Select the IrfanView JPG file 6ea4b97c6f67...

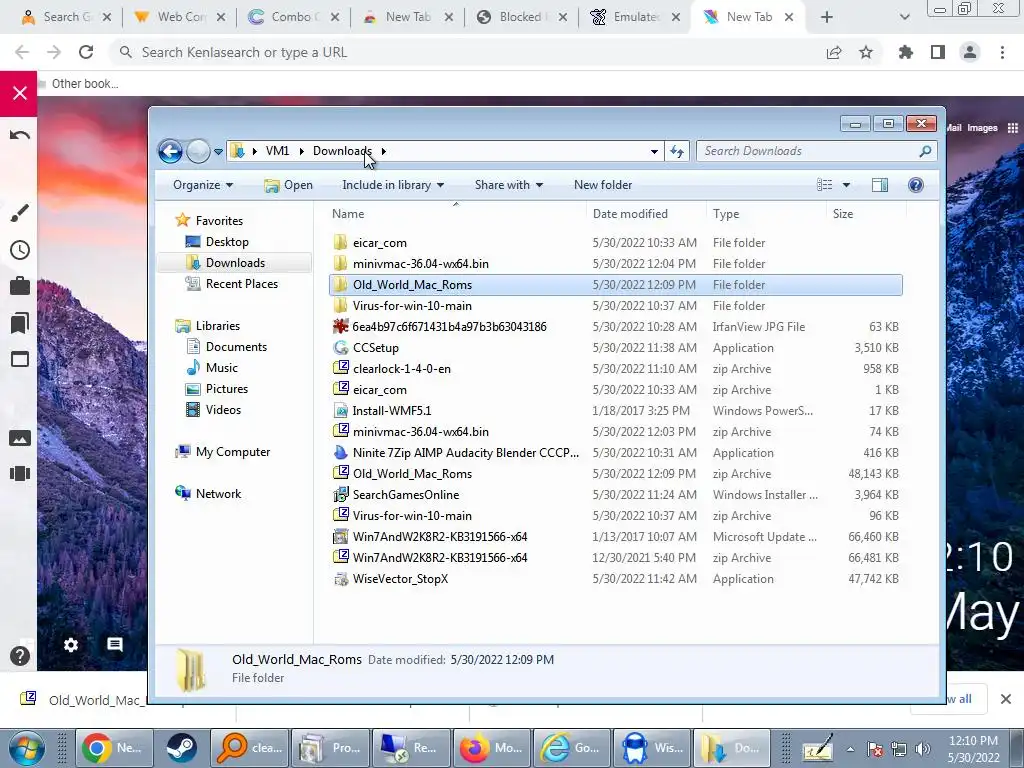[x=615, y=327]
